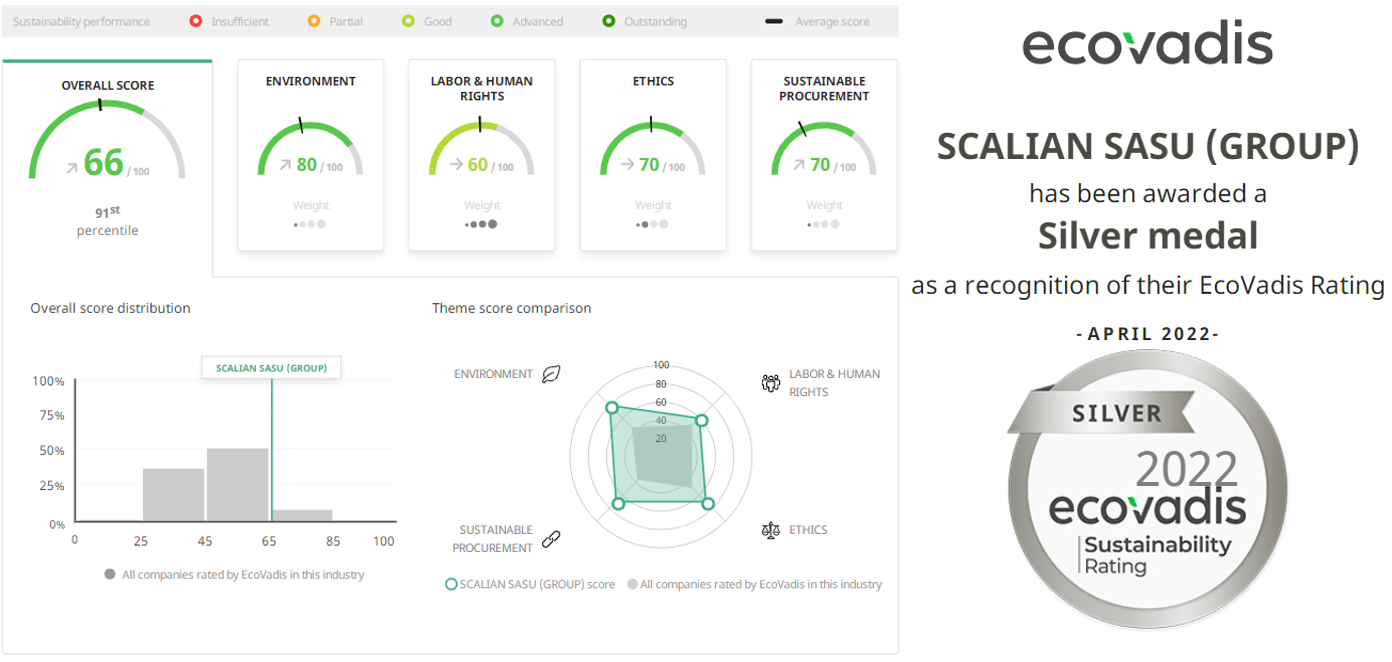Select the Ethics score card
The height and width of the screenshot is (662, 1392).
point(653,155)
